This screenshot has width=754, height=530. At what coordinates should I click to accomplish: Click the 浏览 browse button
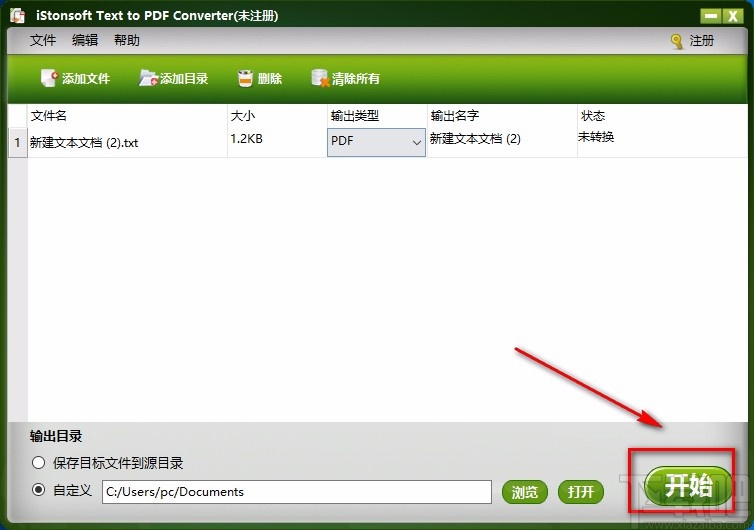click(524, 492)
